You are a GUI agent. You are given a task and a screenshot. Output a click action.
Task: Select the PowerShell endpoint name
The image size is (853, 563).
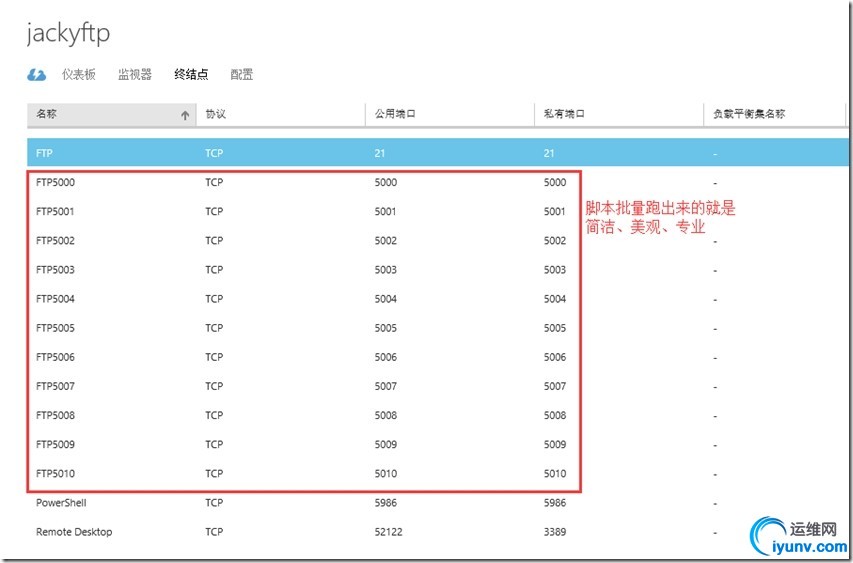61,503
